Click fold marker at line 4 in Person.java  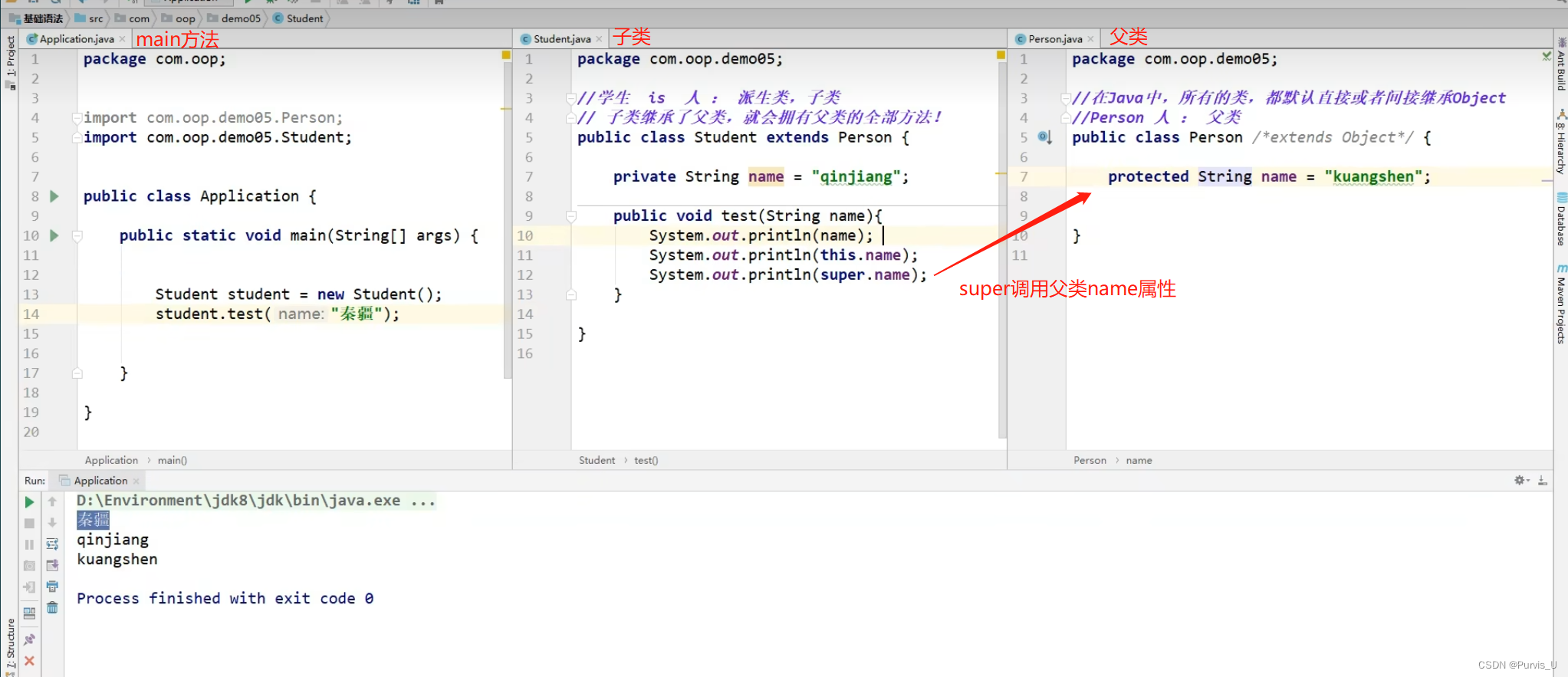click(1066, 118)
